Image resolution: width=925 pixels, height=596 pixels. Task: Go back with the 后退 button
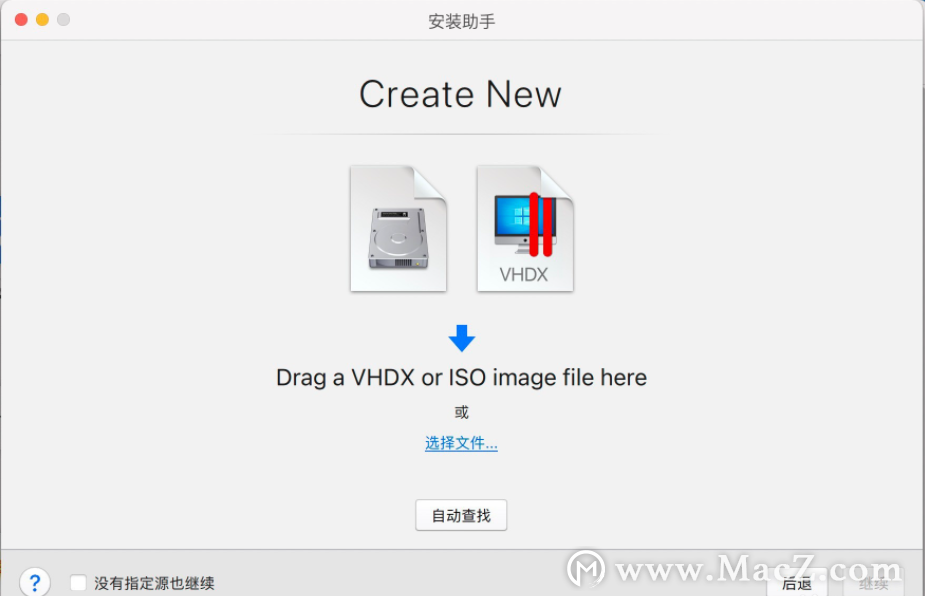tap(797, 584)
